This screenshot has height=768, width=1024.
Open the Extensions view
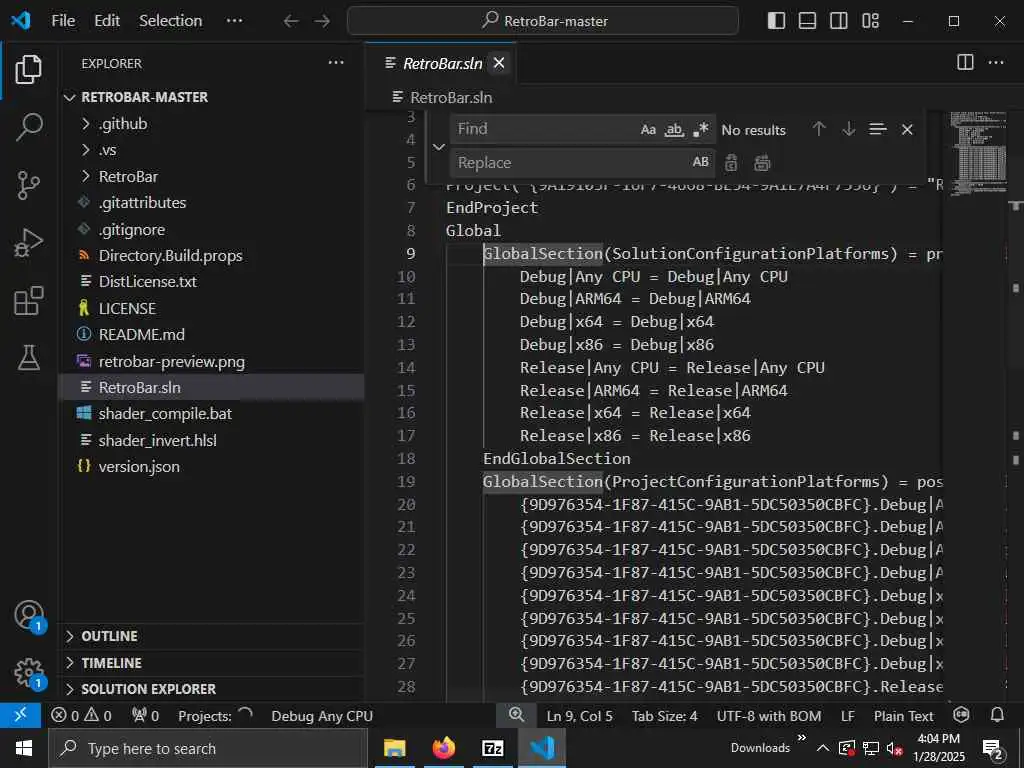pyautogui.click(x=28, y=300)
